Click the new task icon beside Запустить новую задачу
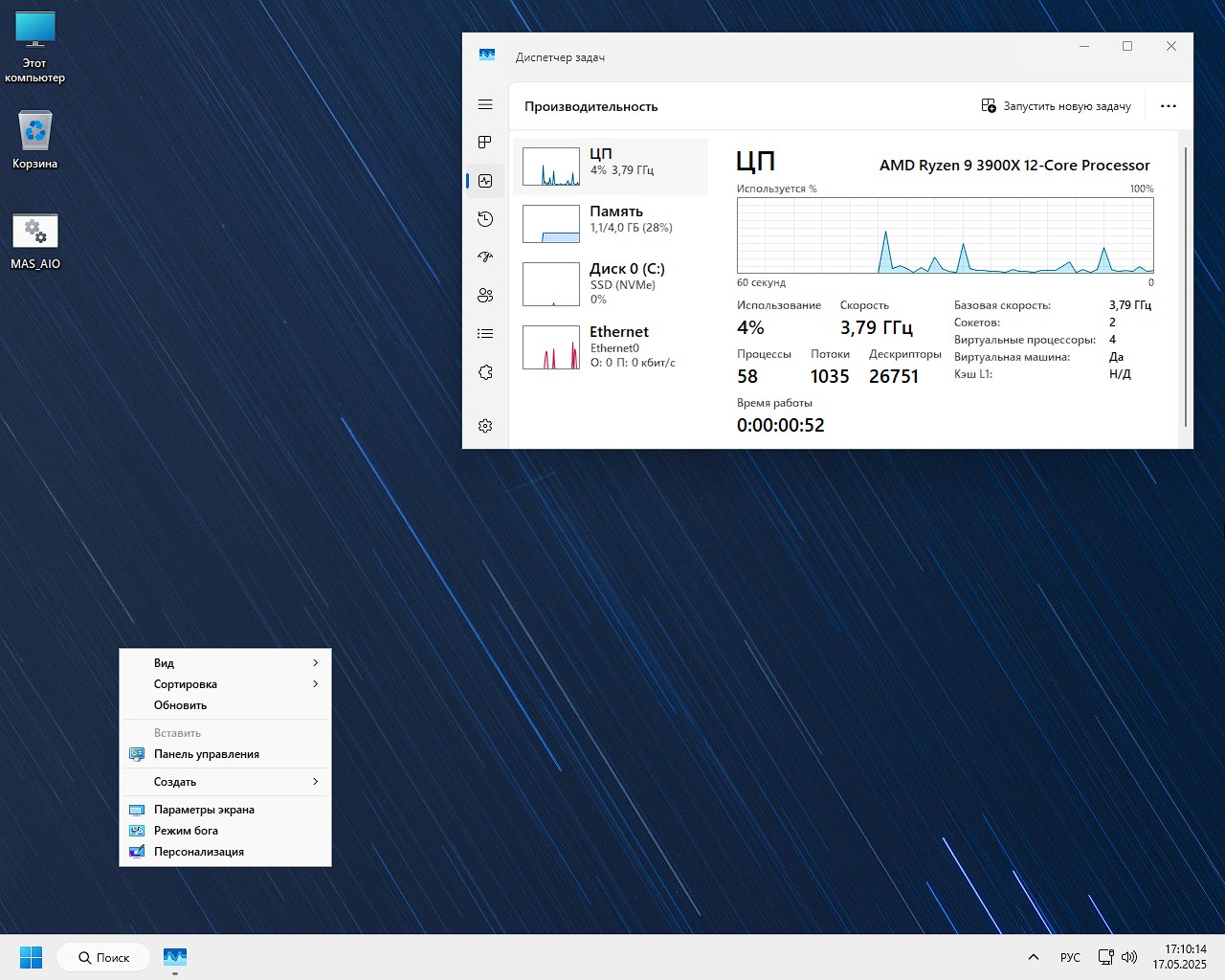Screen dimensions: 1225x980 [989, 106]
